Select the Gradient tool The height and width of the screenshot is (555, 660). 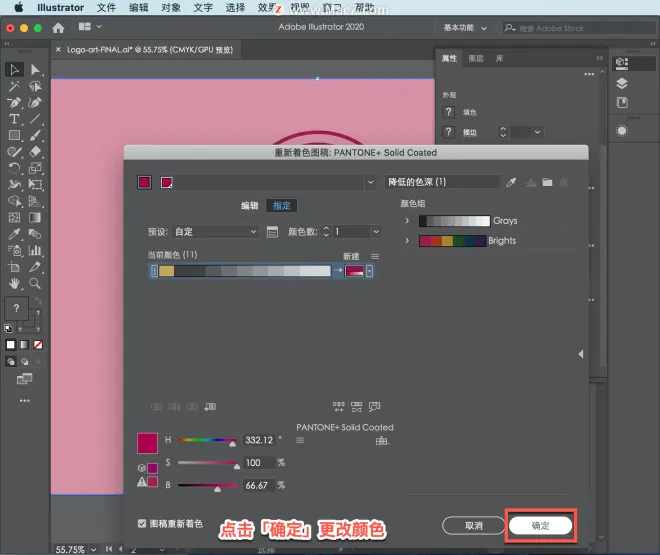[35, 218]
